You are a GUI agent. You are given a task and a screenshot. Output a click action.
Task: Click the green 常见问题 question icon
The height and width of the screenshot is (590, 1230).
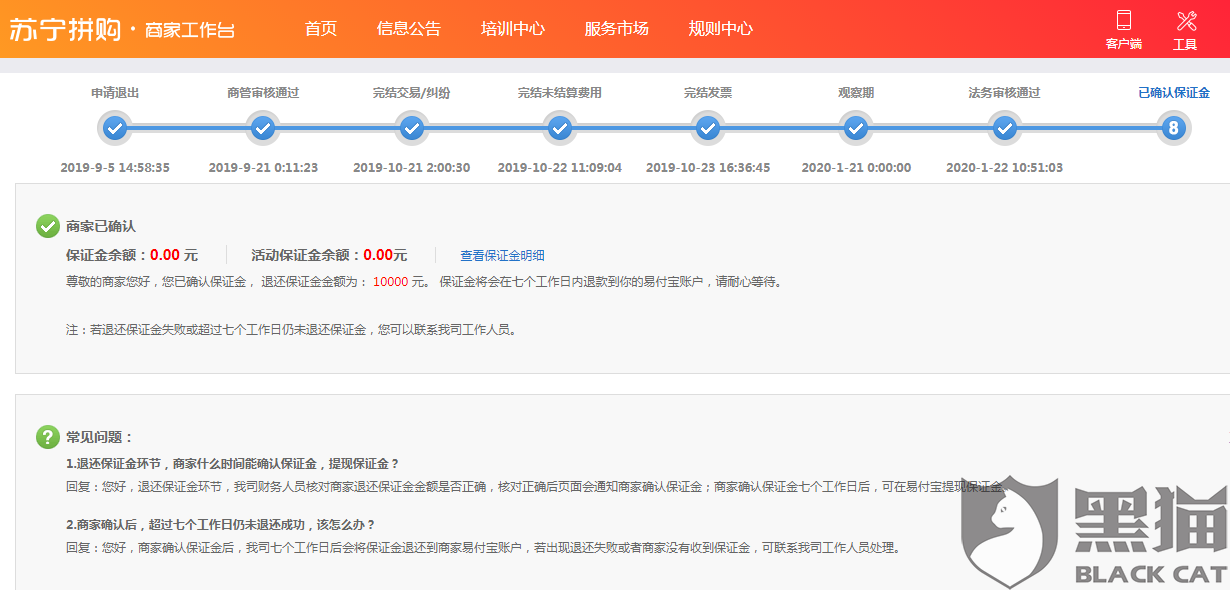48,437
